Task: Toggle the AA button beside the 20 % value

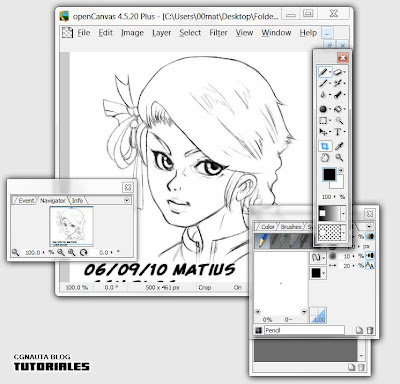Action: [x=370, y=265]
